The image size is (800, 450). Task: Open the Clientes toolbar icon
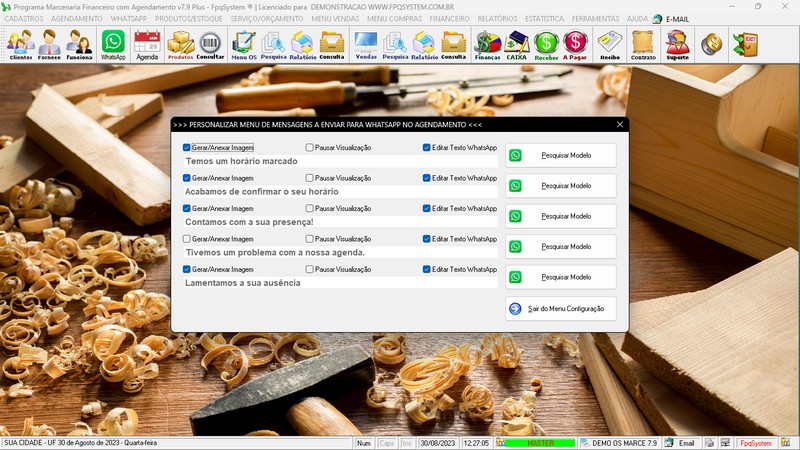(x=20, y=44)
